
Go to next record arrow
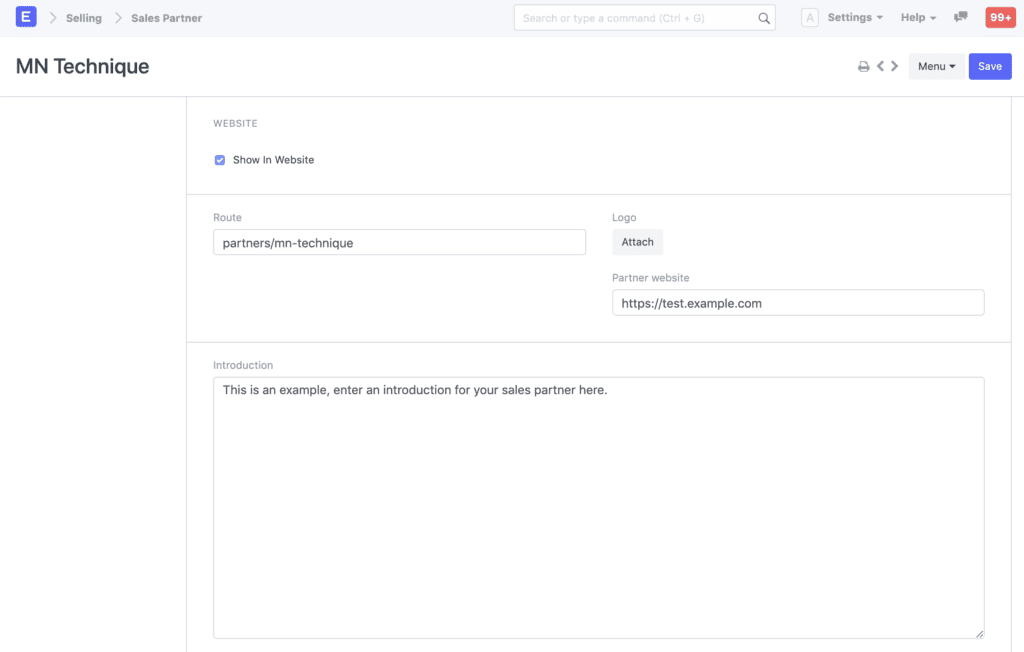click(x=895, y=66)
